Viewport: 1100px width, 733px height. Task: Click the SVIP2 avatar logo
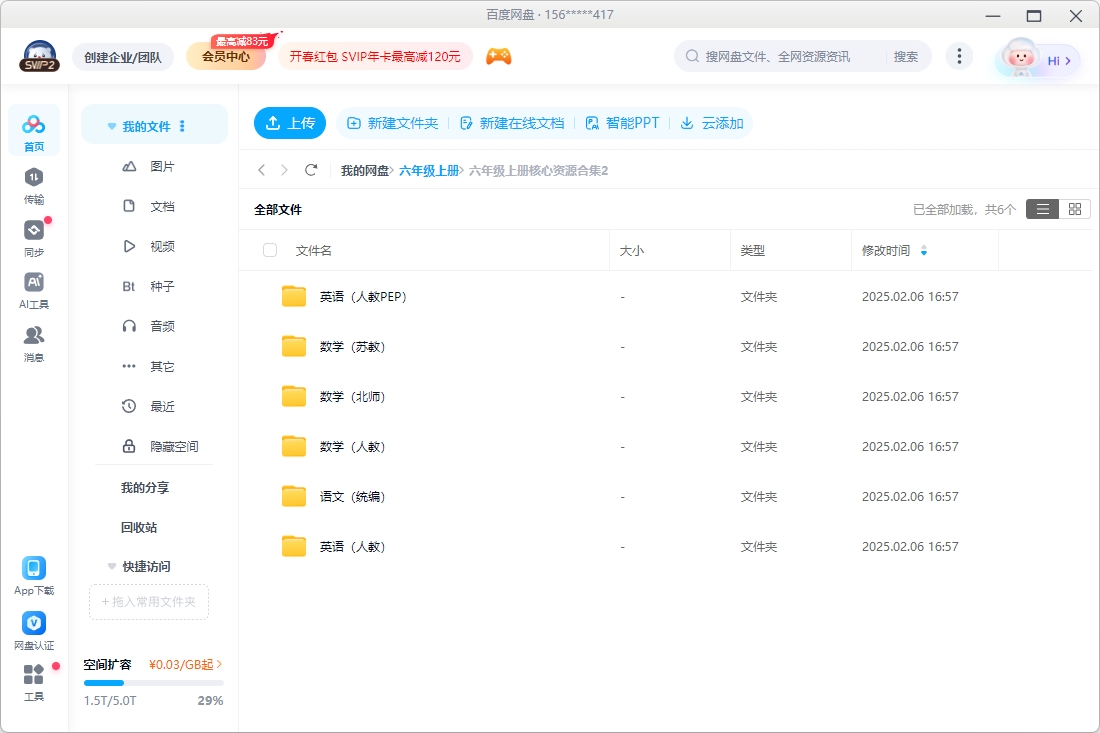39,57
